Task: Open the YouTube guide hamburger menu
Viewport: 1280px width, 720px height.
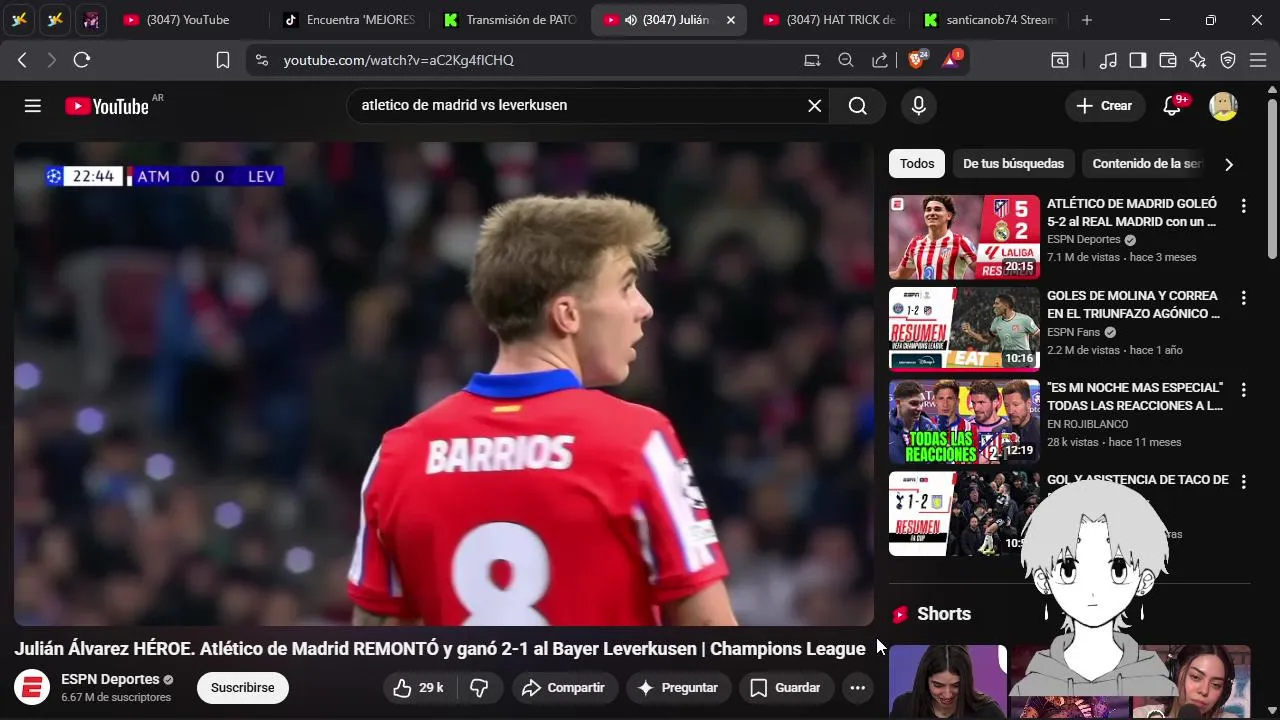Action: pyautogui.click(x=33, y=106)
